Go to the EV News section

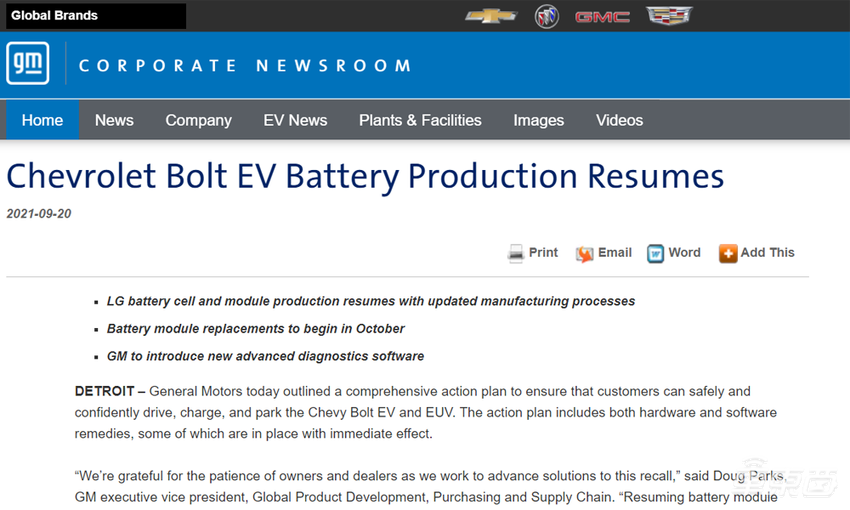coord(295,120)
